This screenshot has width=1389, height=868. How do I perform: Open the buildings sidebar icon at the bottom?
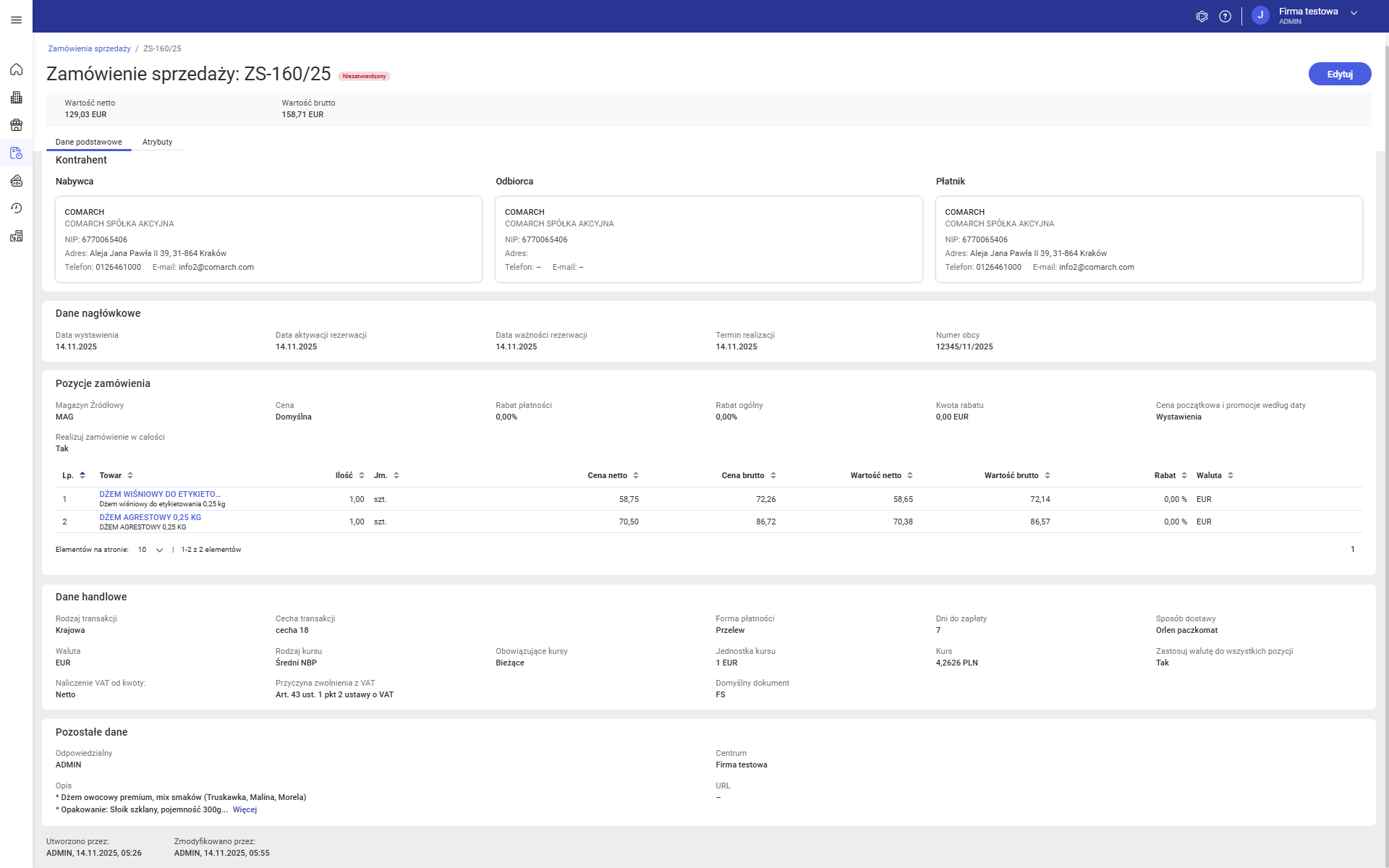click(x=16, y=237)
